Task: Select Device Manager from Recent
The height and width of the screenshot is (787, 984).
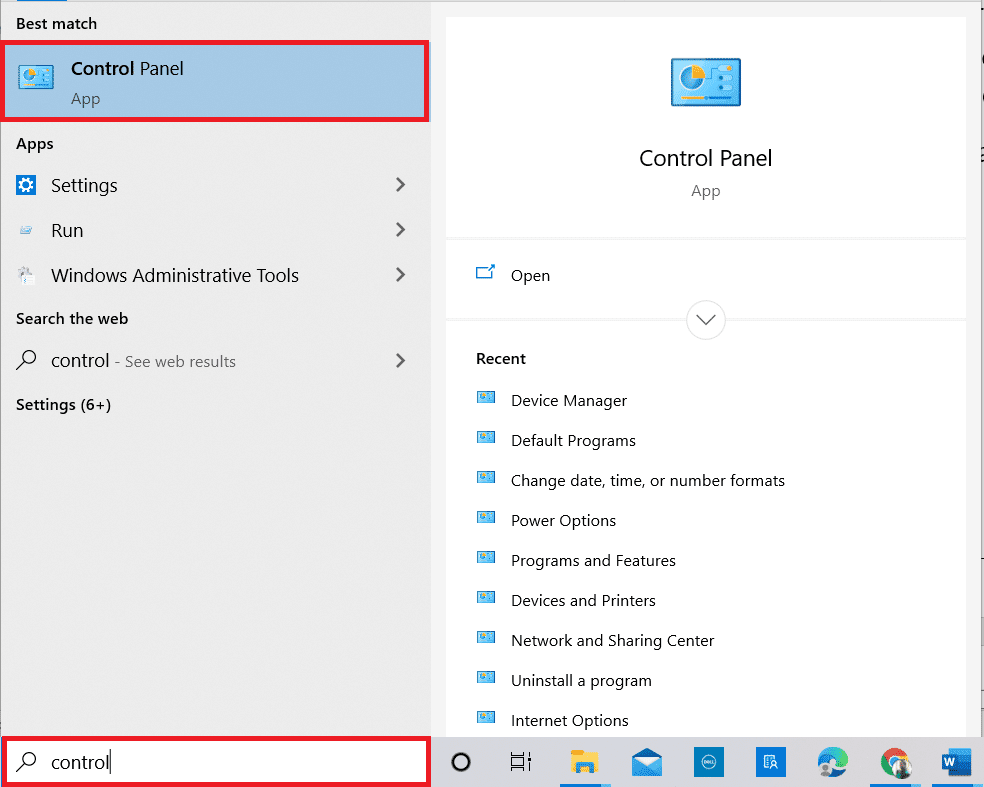Action: tap(568, 400)
